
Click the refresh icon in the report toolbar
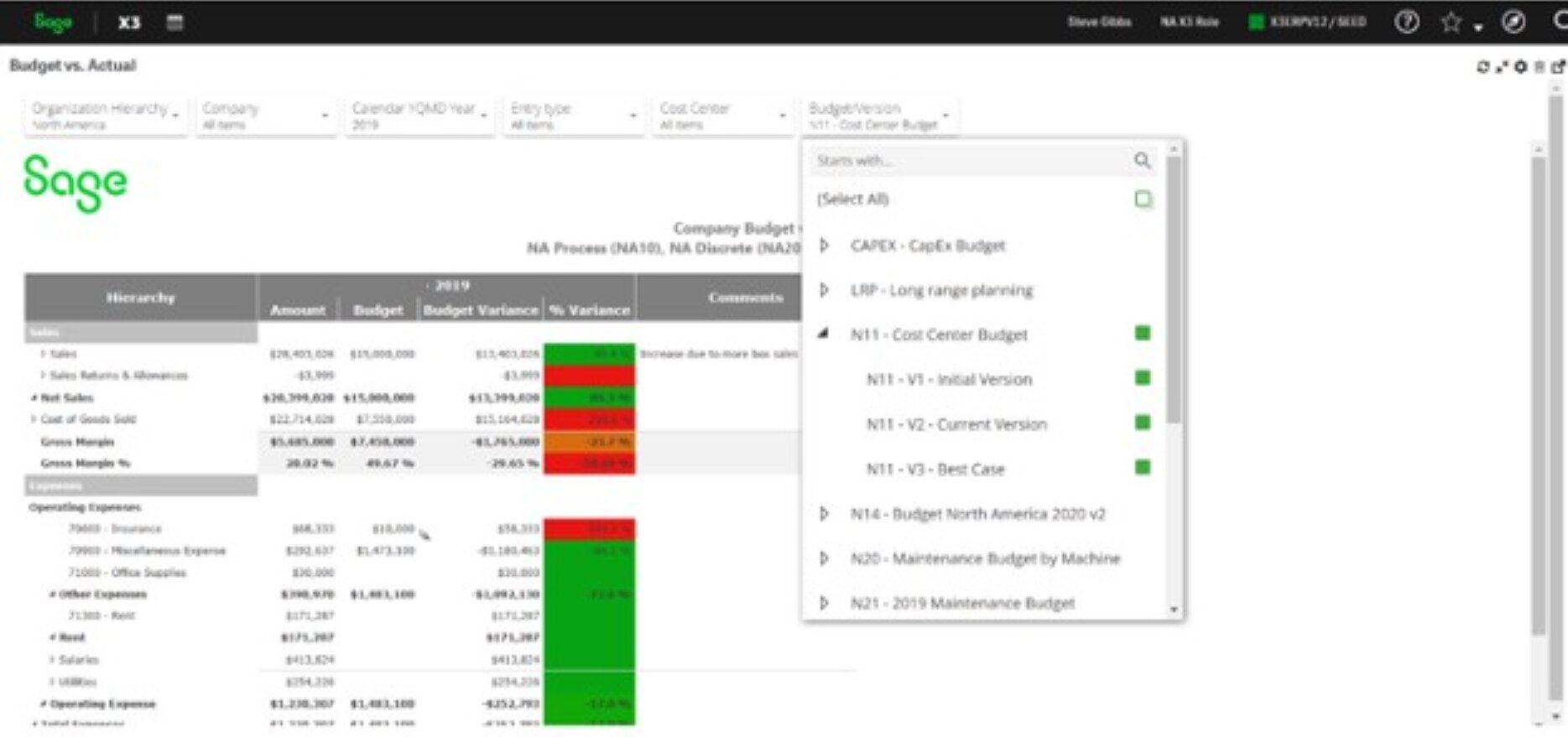tap(1482, 67)
